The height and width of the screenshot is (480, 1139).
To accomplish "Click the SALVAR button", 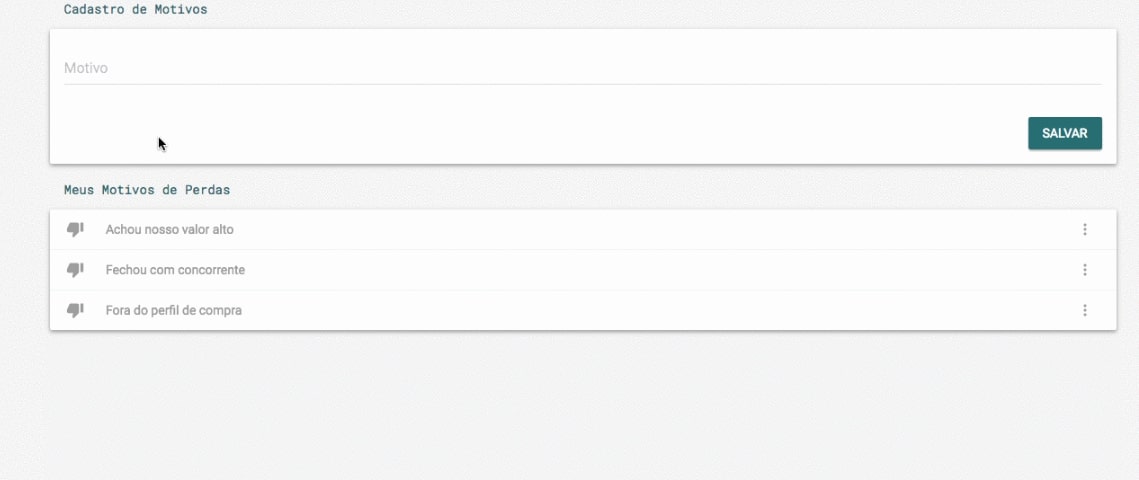I will pyautogui.click(x=1065, y=134).
